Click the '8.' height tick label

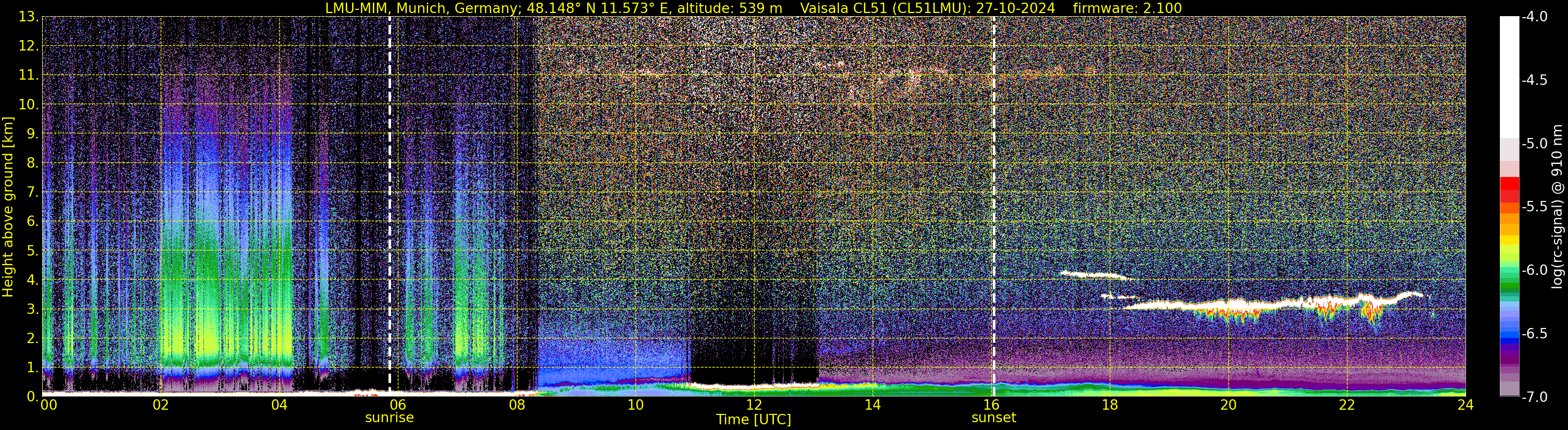click(x=33, y=162)
